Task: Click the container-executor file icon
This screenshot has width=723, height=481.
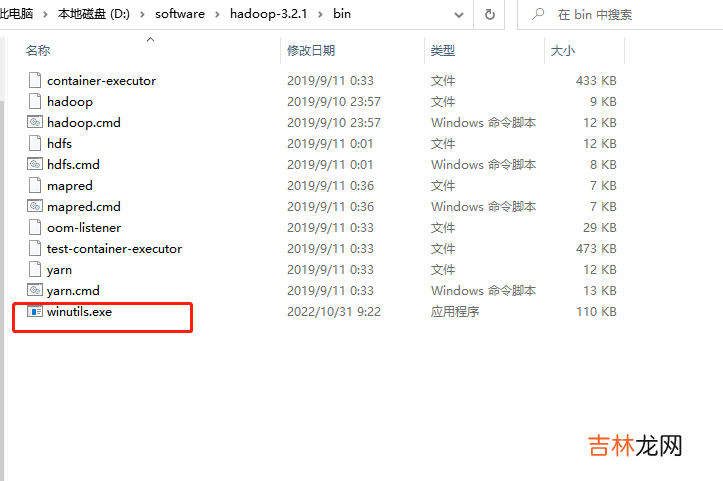Action: point(35,81)
